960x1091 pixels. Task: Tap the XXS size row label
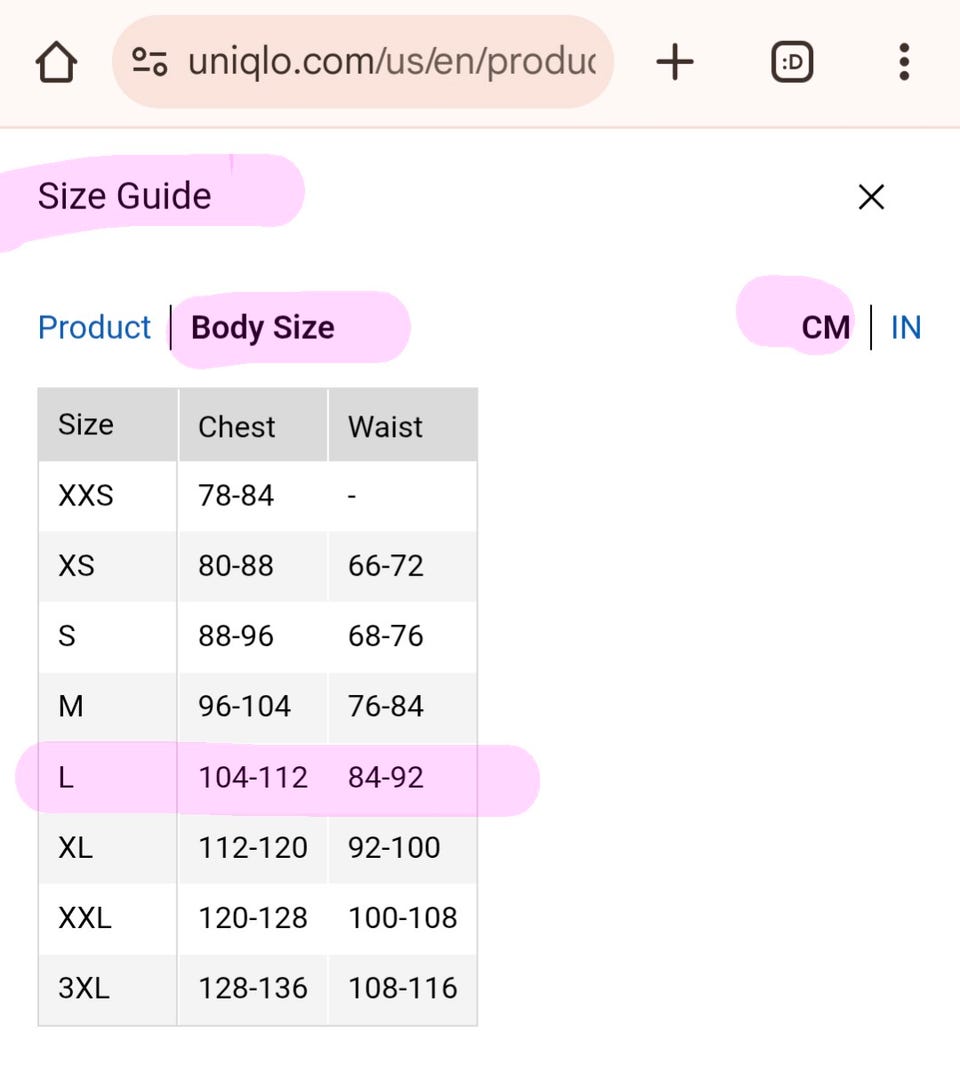[x=86, y=496]
